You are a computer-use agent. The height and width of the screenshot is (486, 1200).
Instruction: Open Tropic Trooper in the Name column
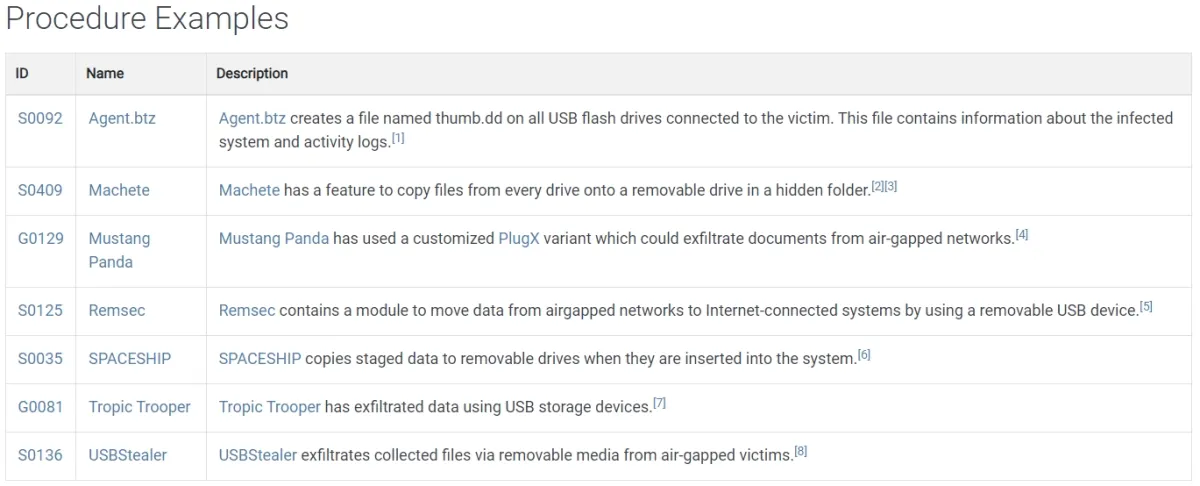[x=139, y=407]
